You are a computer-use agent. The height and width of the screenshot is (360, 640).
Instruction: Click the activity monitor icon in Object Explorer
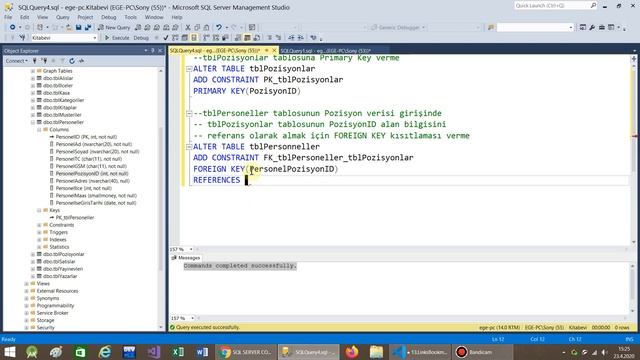pyautogui.click(x=82, y=61)
